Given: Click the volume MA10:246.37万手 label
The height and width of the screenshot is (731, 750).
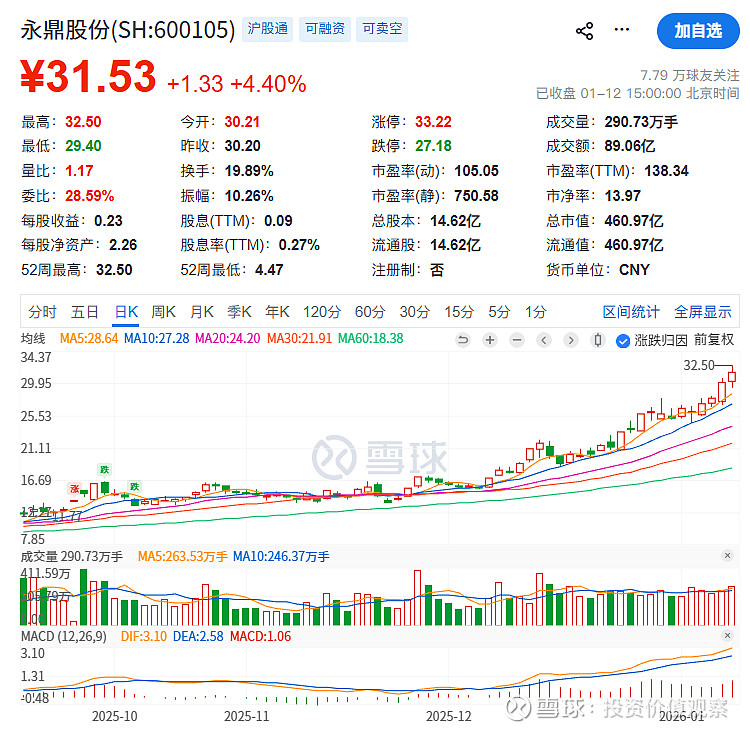Looking at the screenshot, I should click(281, 556).
